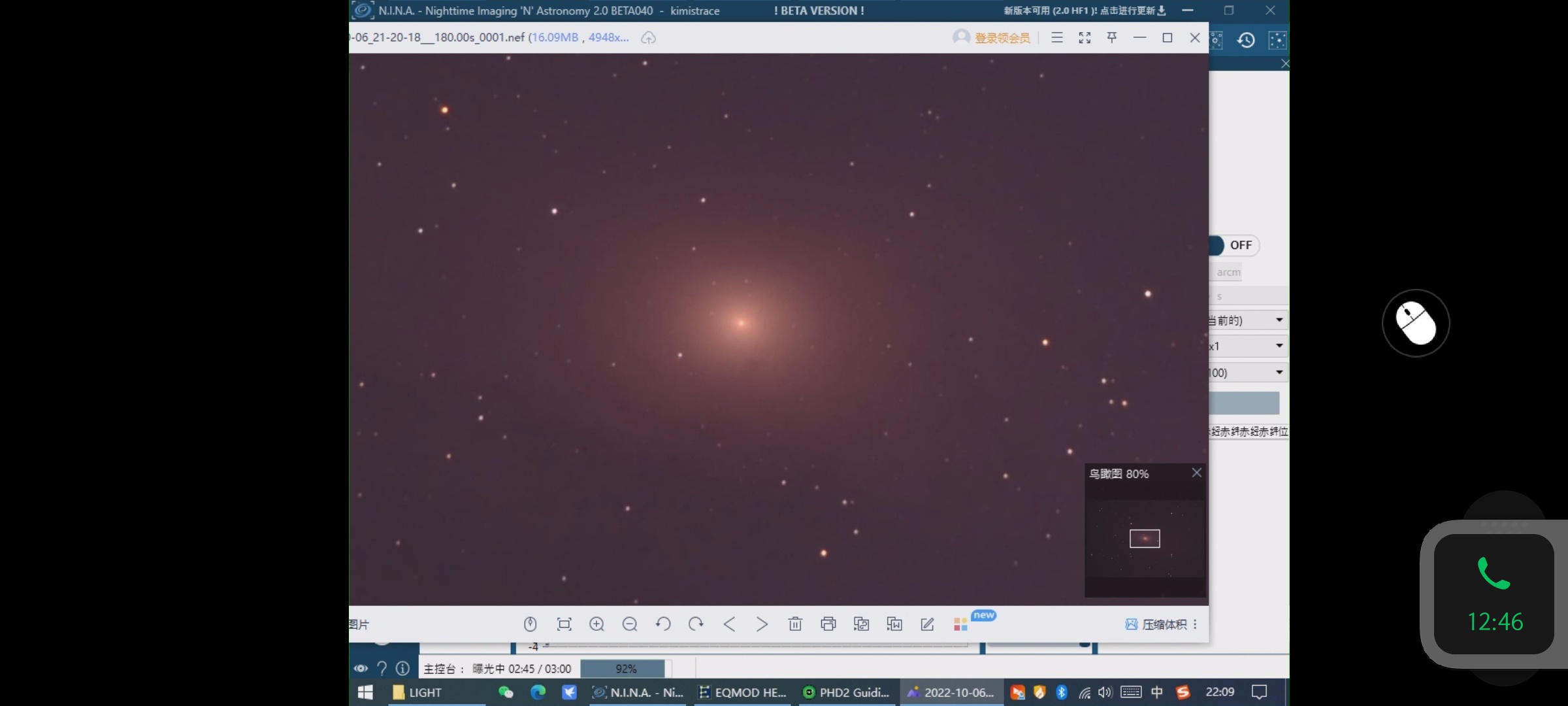The height and width of the screenshot is (706, 1568).
Task: Click the info icon in NINA status bar
Action: (x=403, y=668)
